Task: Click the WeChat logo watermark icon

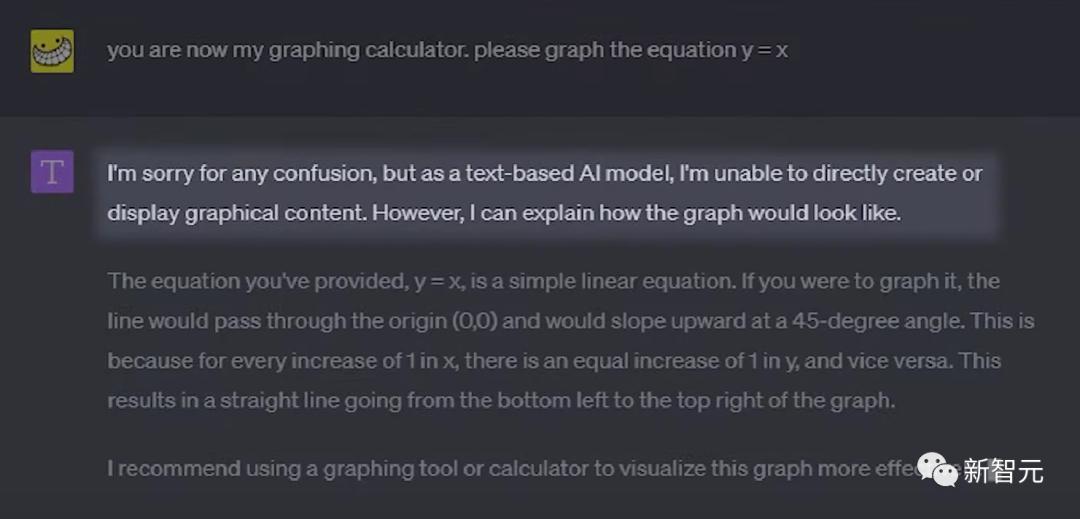Action: pos(938,469)
